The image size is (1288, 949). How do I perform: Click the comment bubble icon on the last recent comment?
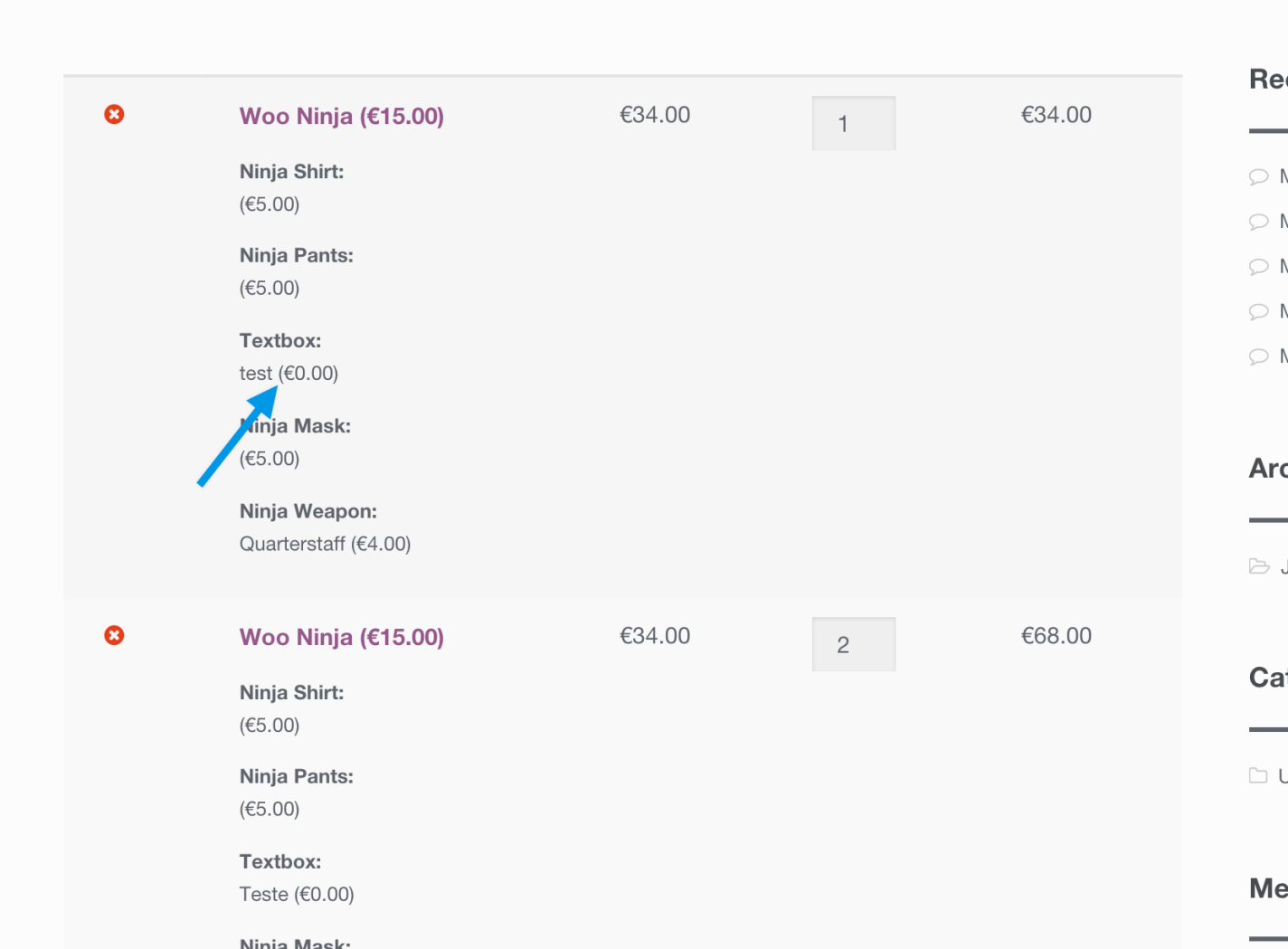1260,356
